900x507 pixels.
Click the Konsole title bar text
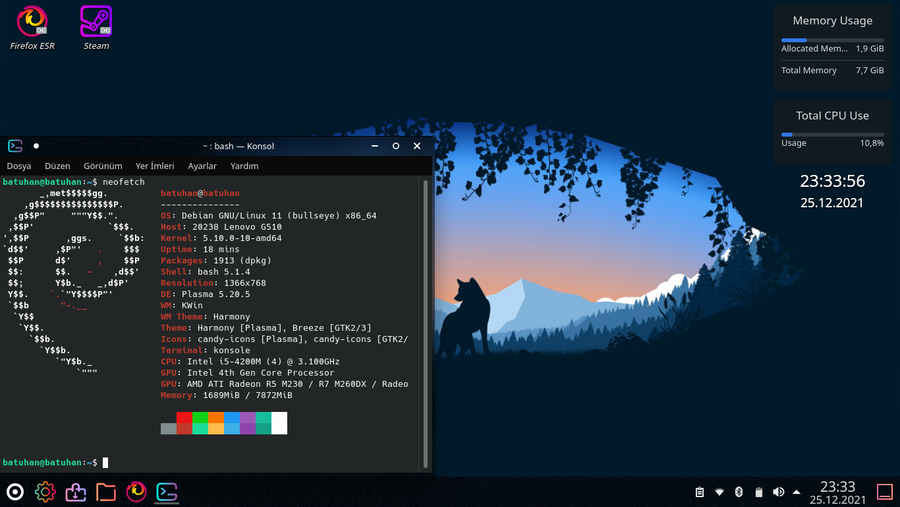tap(238, 146)
